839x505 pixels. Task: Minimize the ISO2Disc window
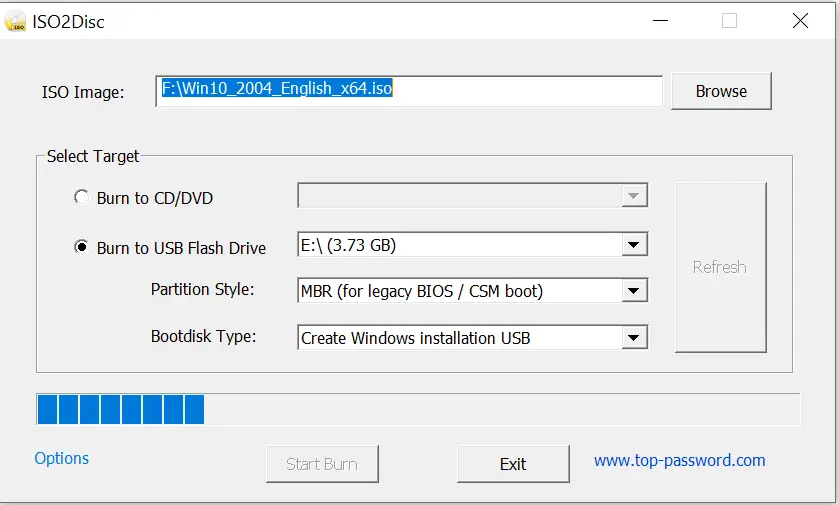coord(660,21)
